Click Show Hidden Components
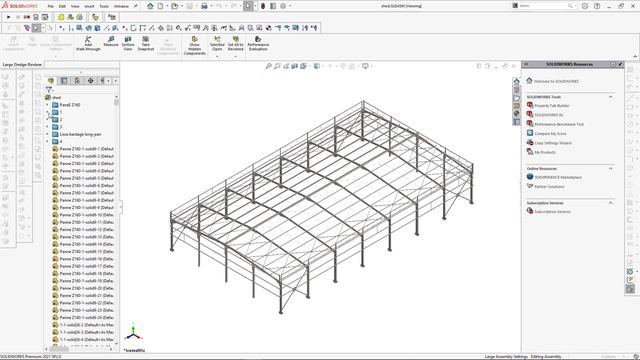This screenshot has width=640, height=360. tap(194, 45)
